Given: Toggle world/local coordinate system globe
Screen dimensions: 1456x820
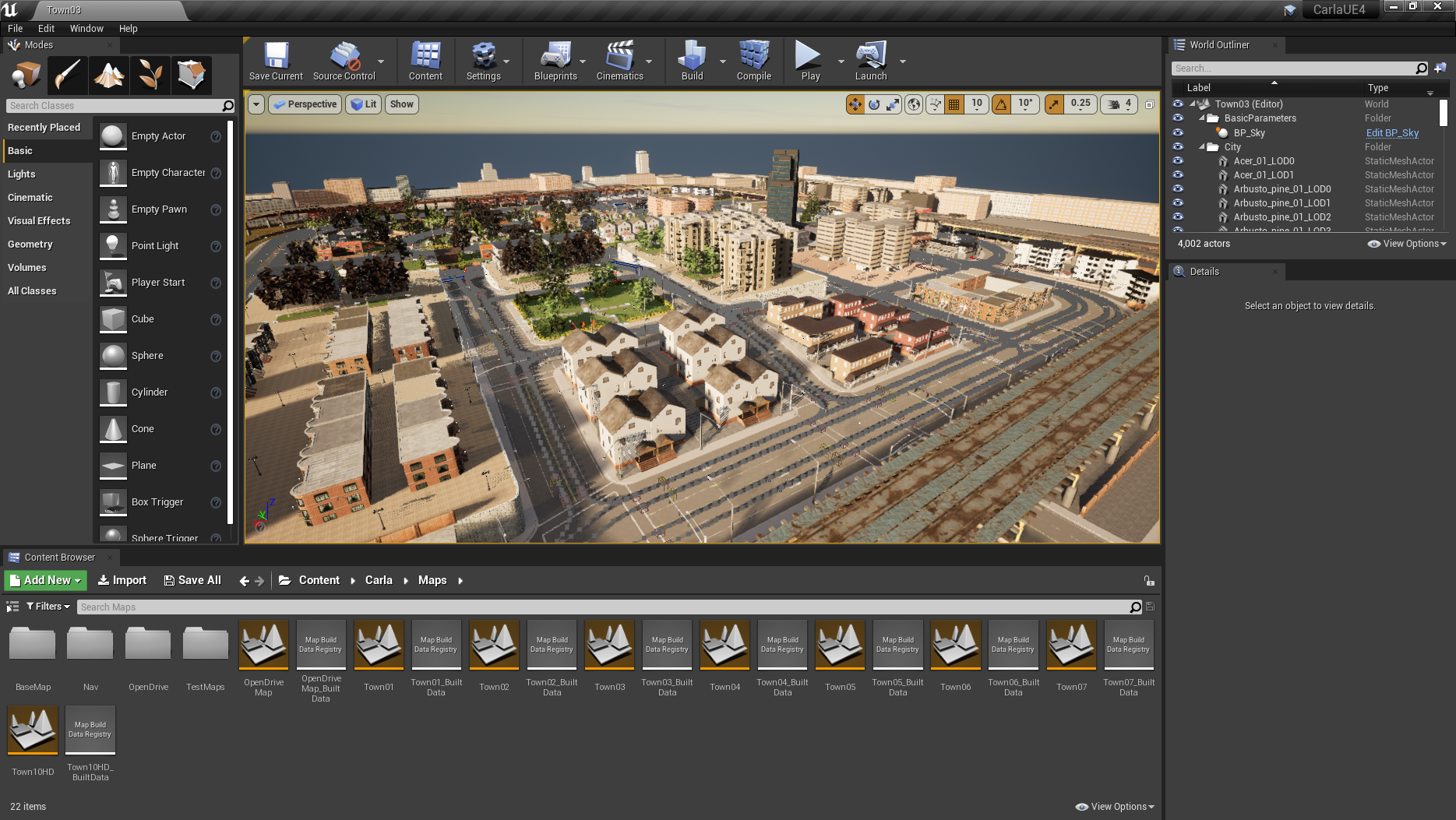Looking at the screenshot, I should point(914,104).
